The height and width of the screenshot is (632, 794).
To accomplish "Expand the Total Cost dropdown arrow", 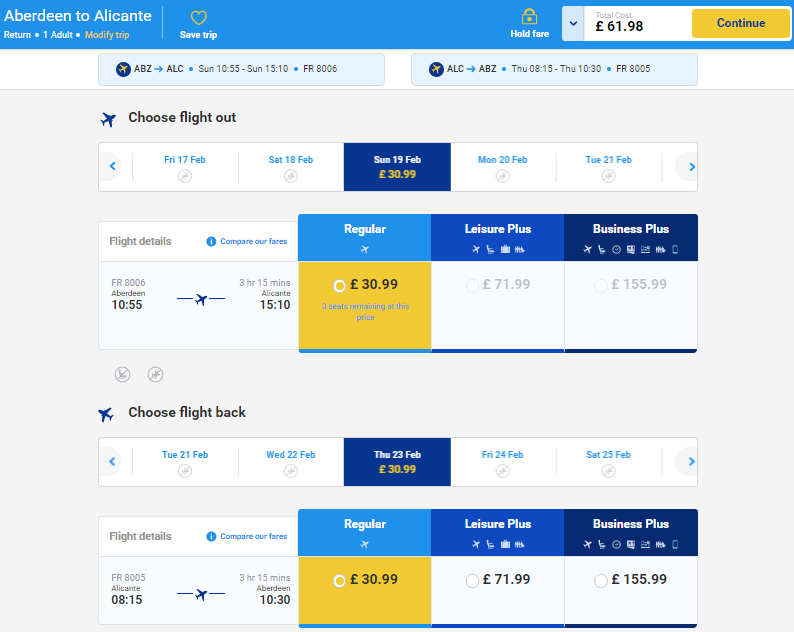I will (x=573, y=23).
